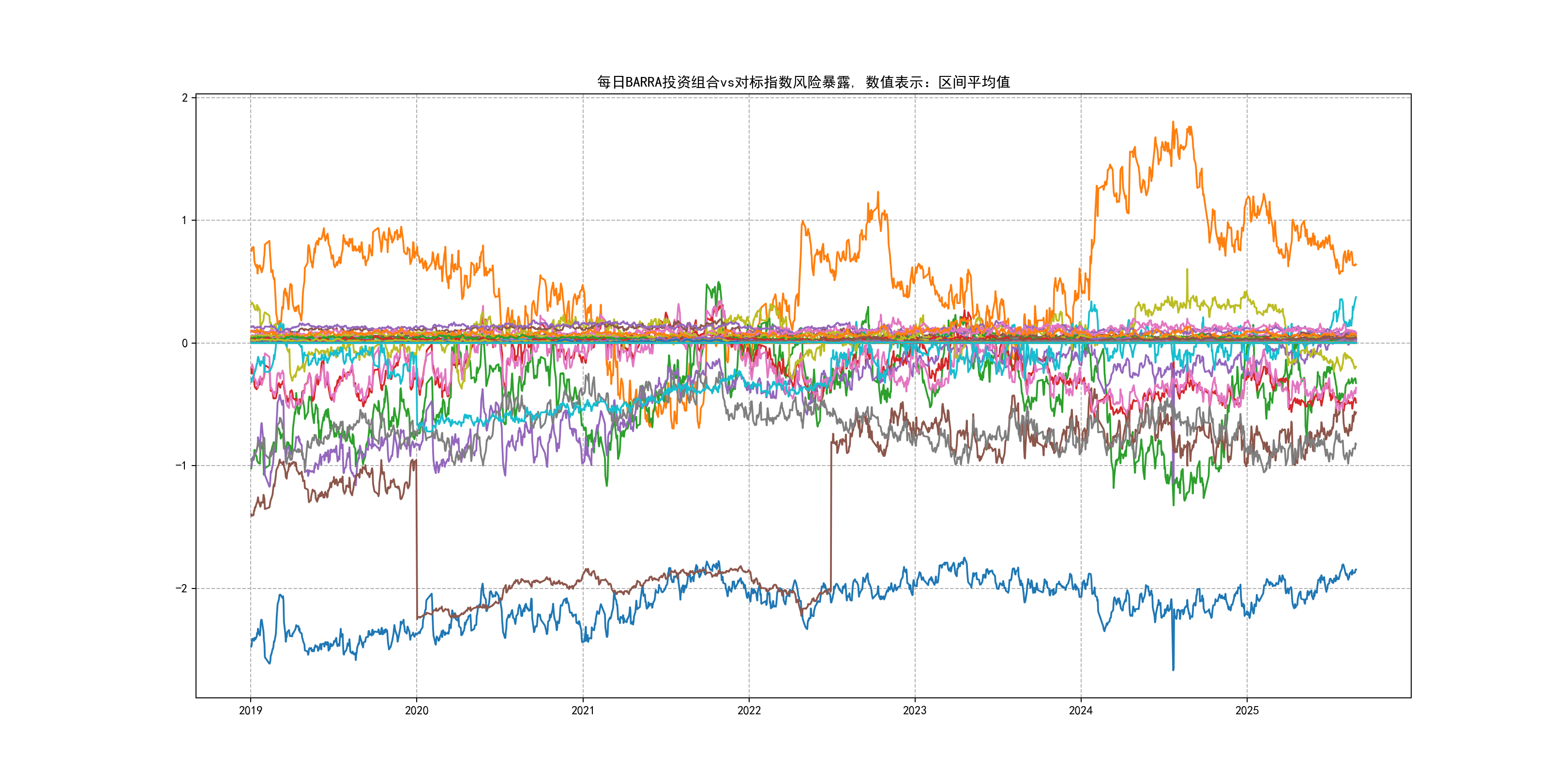The width and height of the screenshot is (1568, 784).
Task: Click the 2023 x-axis tick label
Action: (x=914, y=710)
